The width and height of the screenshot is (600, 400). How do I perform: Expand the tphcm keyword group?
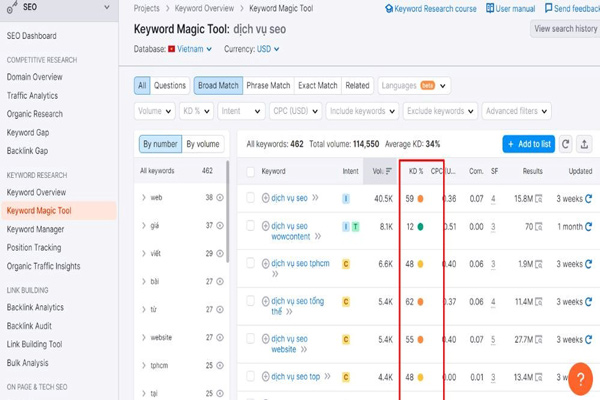coord(144,366)
